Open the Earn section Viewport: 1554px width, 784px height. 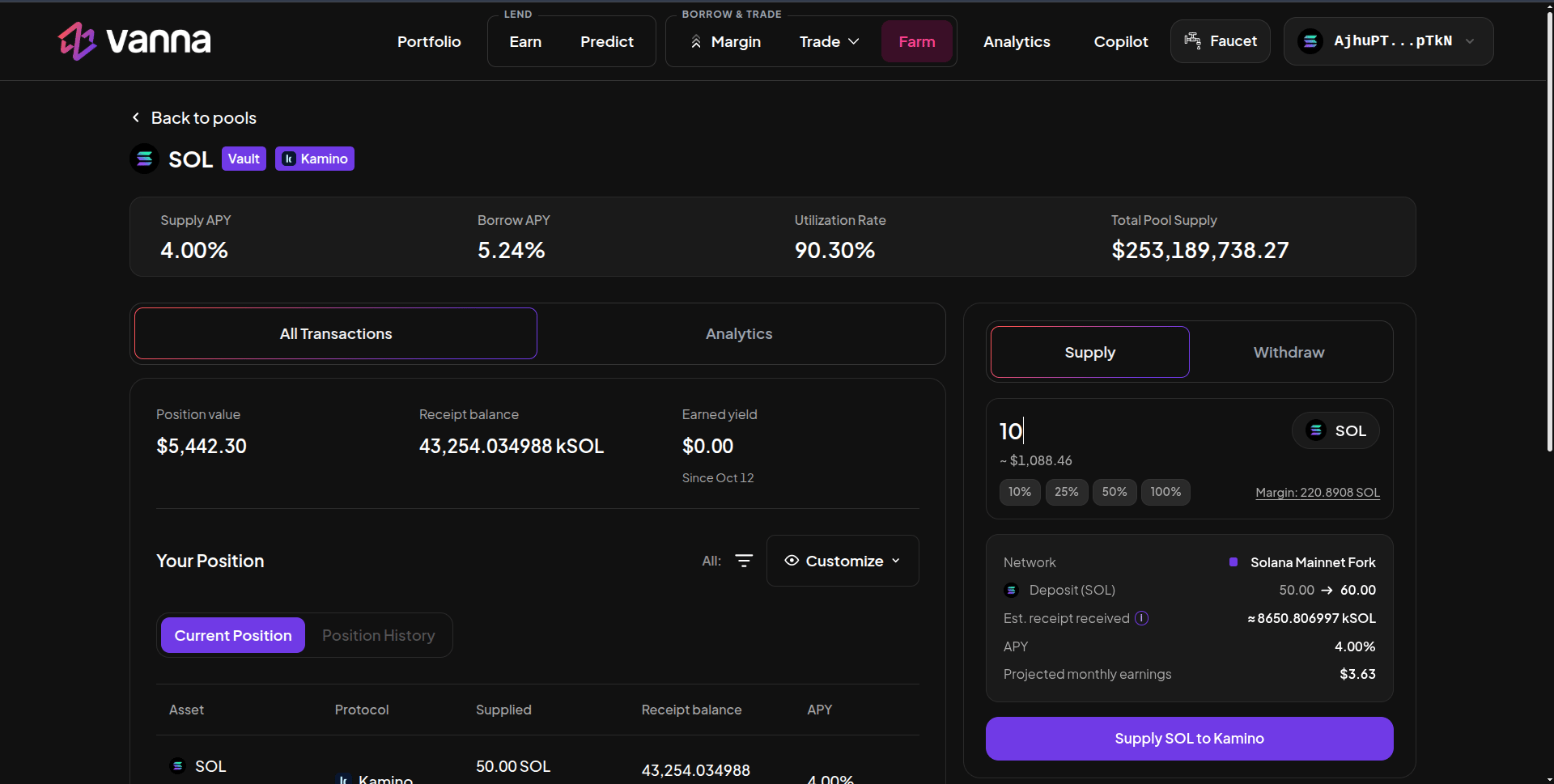pos(525,41)
